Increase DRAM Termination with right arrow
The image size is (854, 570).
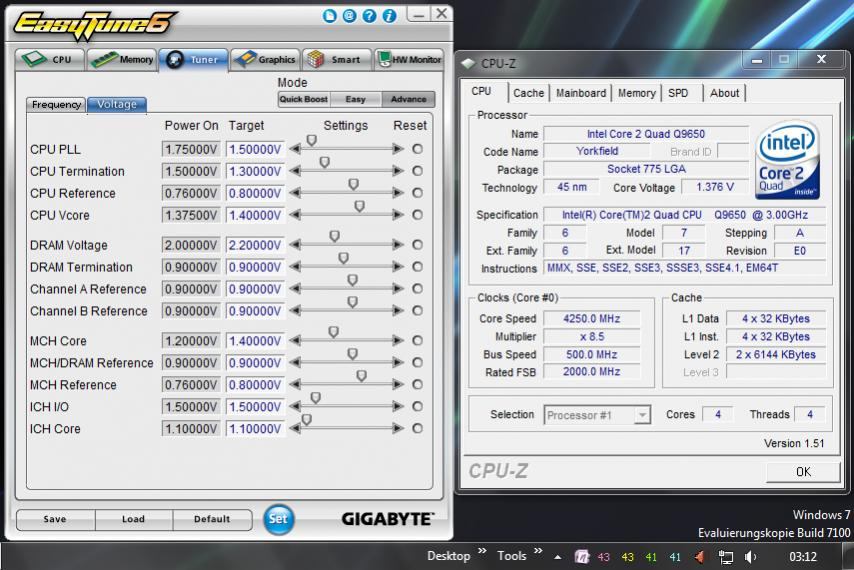[398, 267]
